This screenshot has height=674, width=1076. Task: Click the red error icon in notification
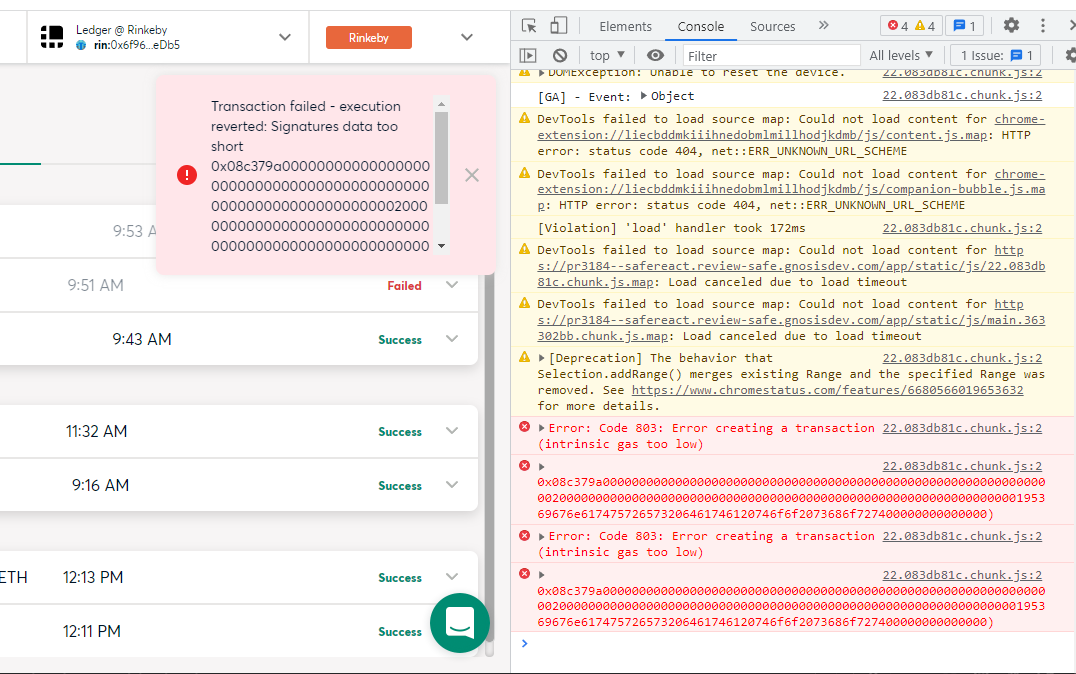point(187,175)
